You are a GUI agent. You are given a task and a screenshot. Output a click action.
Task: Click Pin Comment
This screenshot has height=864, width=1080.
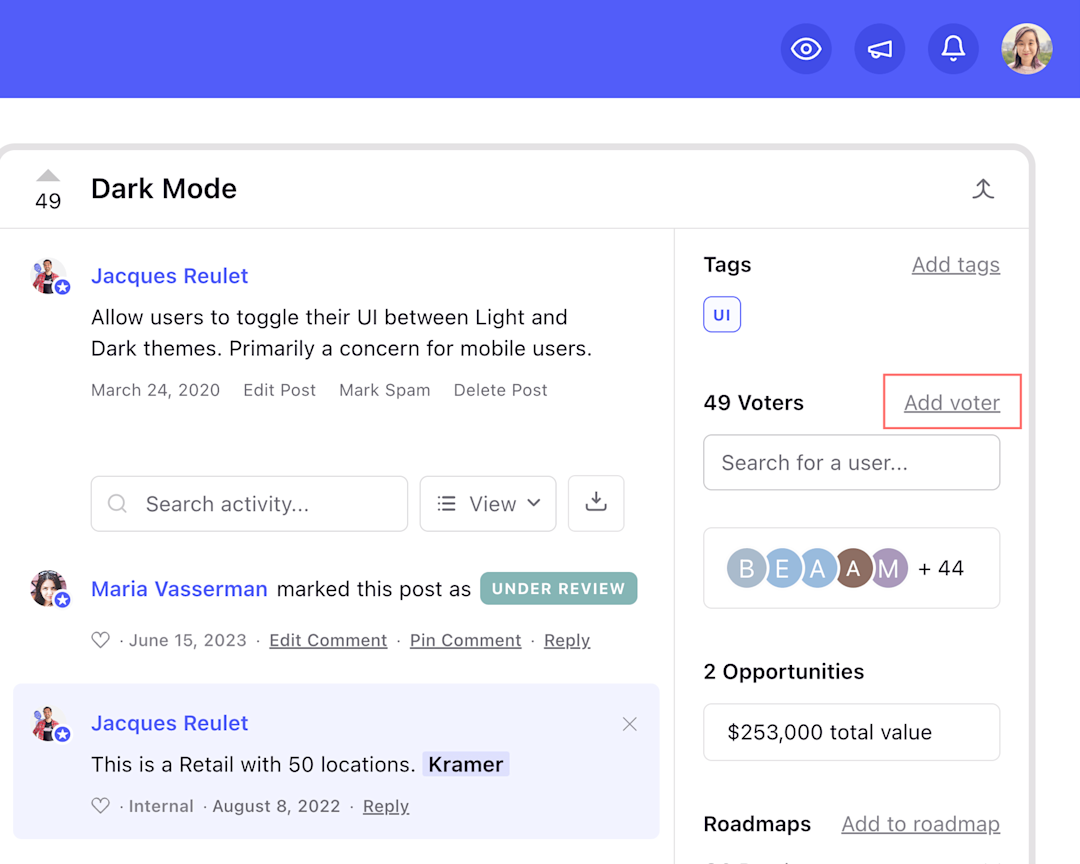click(466, 640)
